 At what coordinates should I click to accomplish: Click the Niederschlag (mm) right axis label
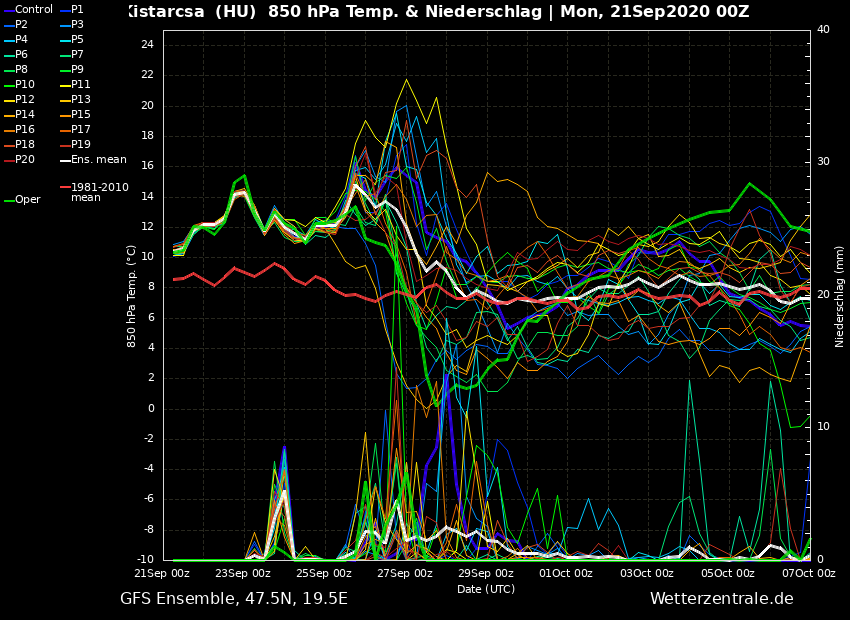click(840, 296)
